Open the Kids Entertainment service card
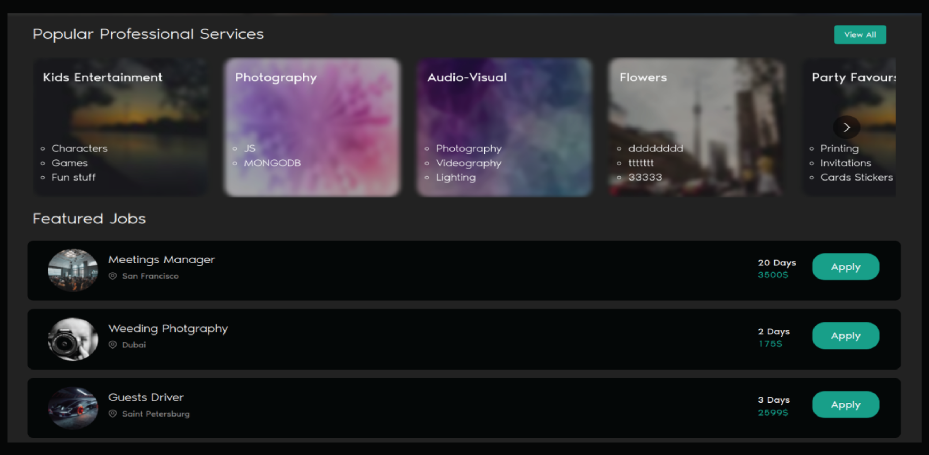Screen dimensions: 929x455 [x=121, y=127]
